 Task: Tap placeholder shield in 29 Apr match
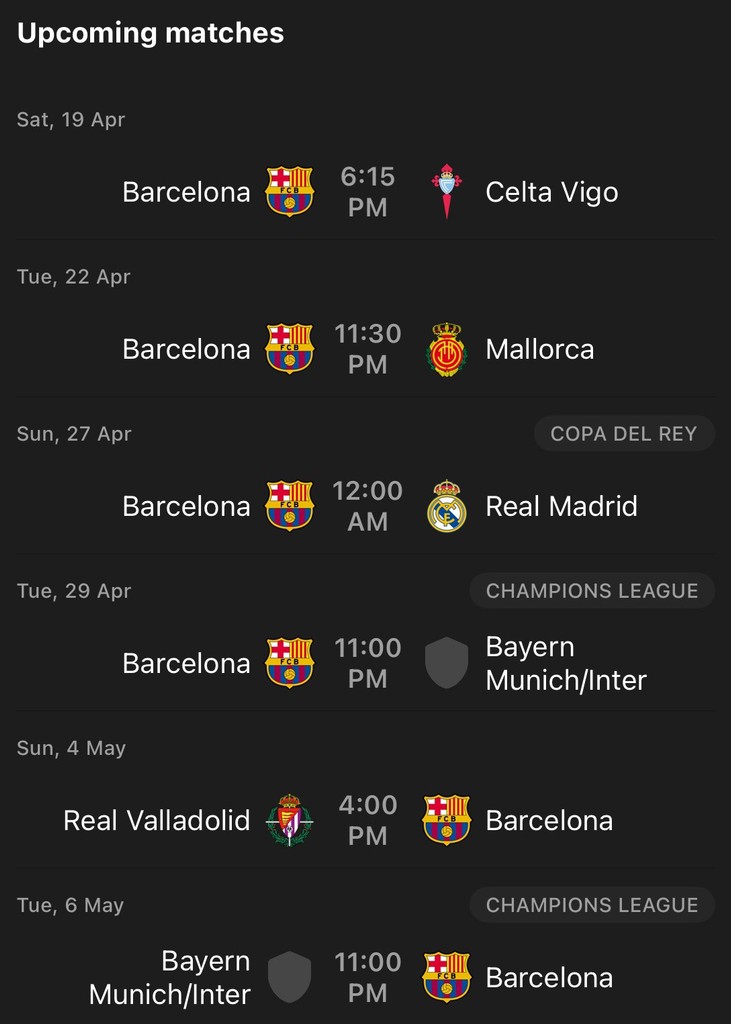[x=447, y=663]
